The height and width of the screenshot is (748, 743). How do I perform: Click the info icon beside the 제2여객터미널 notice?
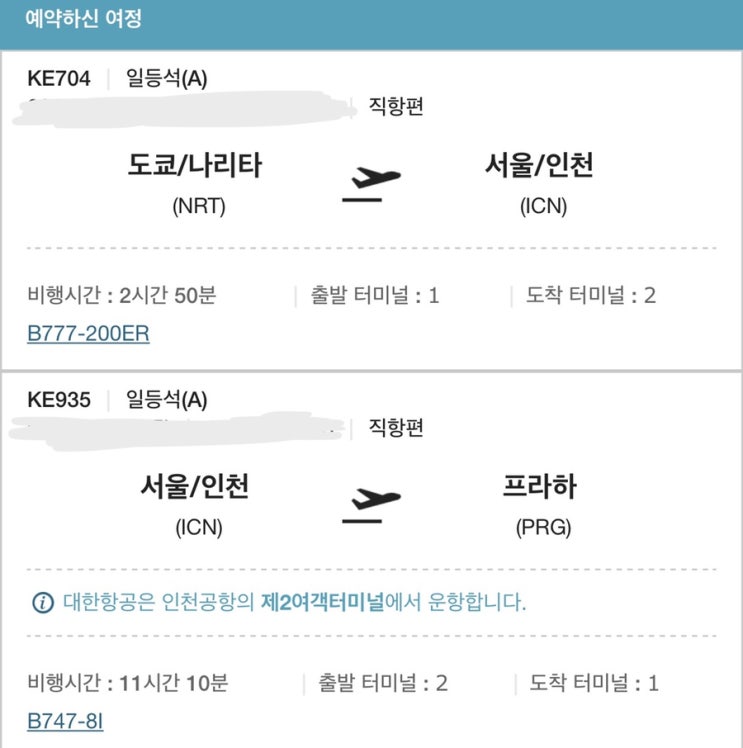pos(43,603)
